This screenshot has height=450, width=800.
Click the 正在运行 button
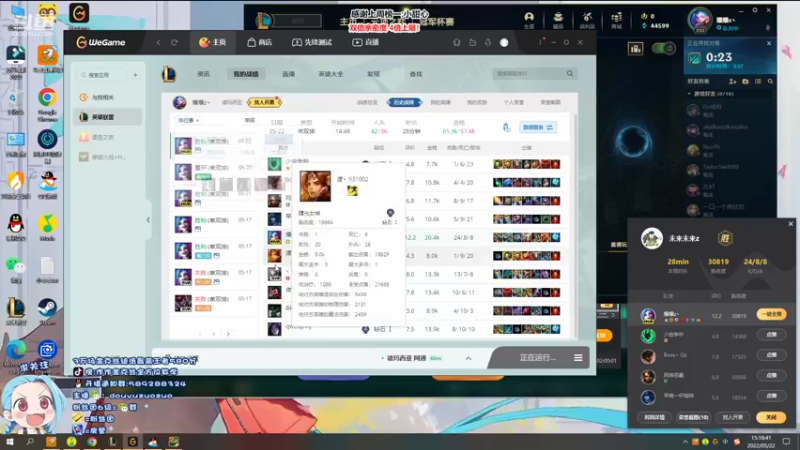pyautogui.click(x=538, y=358)
